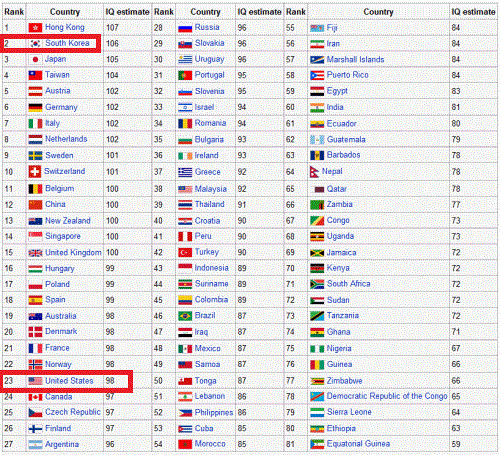Click the Jamaica flag icon
The width and height of the screenshot is (500, 455).
(x=317, y=253)
